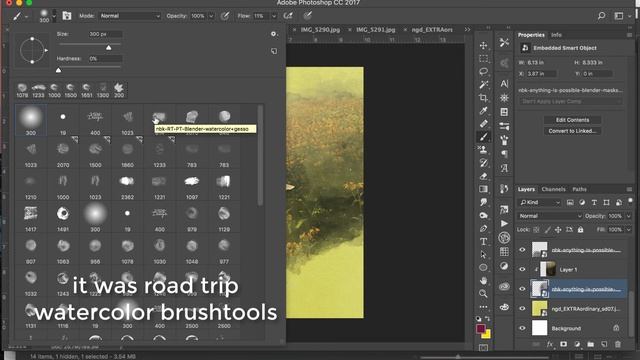Viewport: 640px width, 360px height.
Task: Toggle lock all padlock
Action: (580, 230)
